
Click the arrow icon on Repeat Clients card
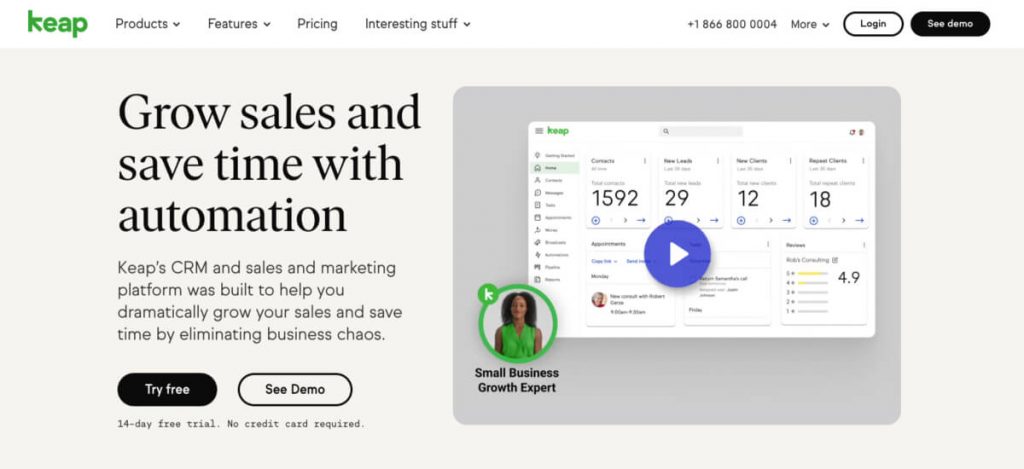coord(859,220)
